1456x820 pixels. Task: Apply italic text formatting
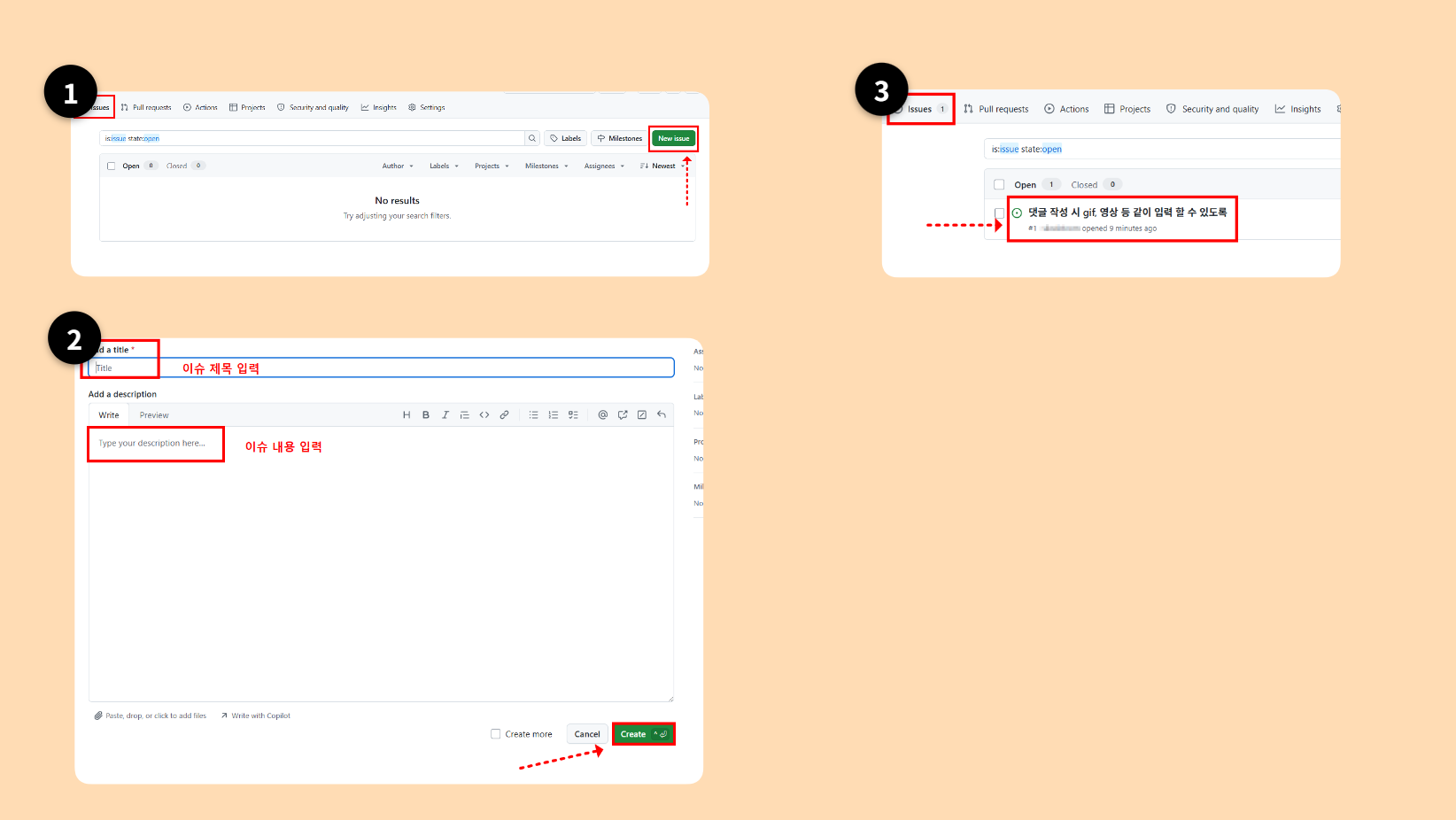(x=445, y=414)
